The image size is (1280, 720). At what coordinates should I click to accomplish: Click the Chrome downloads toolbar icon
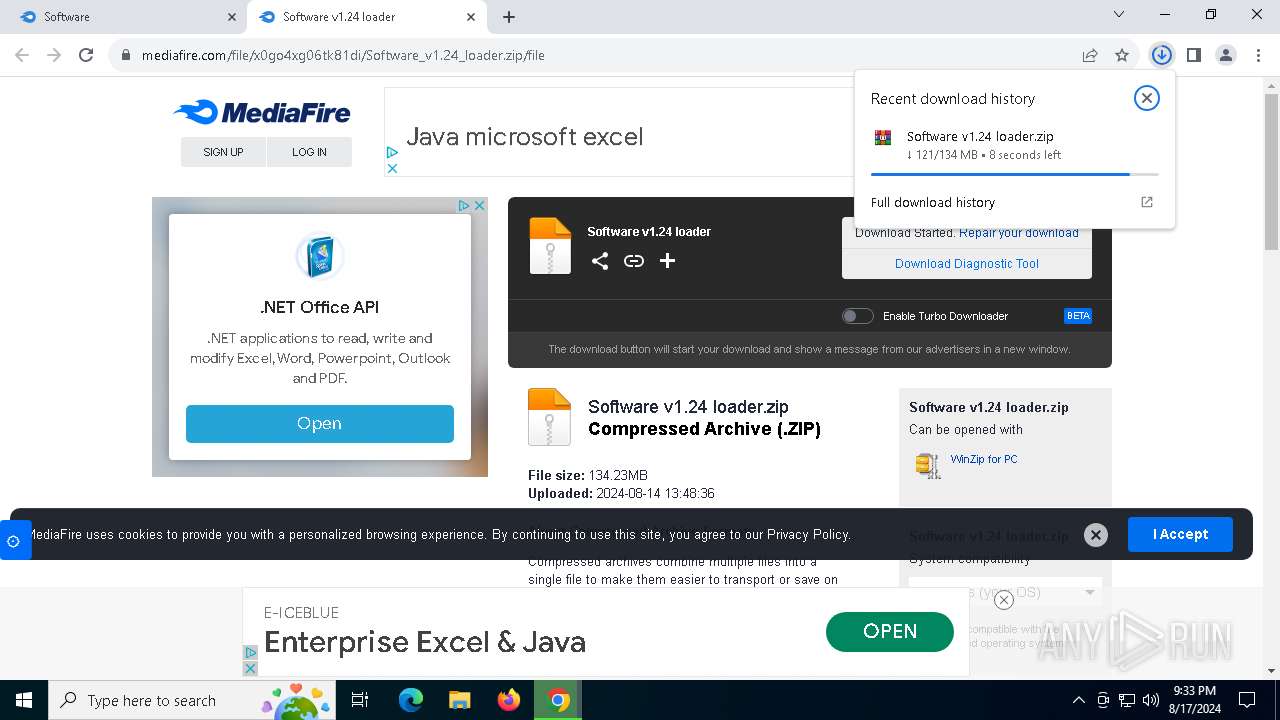1161,55
